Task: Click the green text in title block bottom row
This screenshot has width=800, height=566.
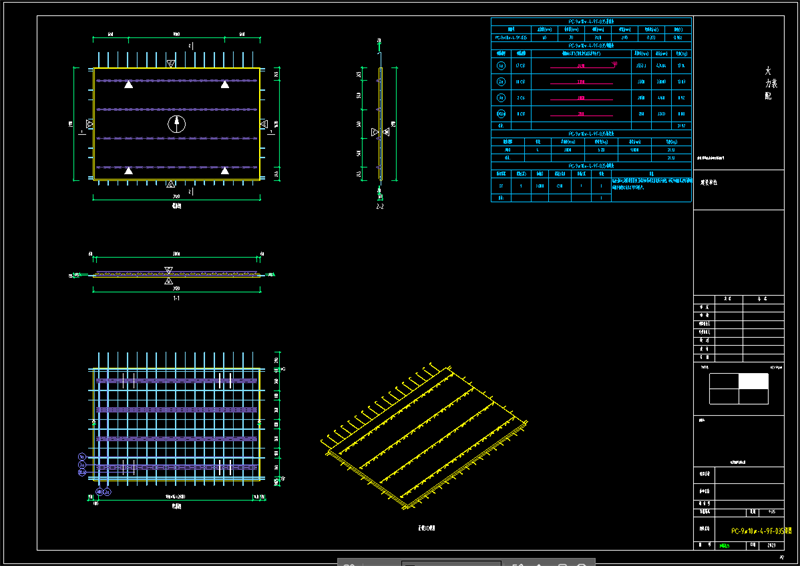Action: coord(724,546)
